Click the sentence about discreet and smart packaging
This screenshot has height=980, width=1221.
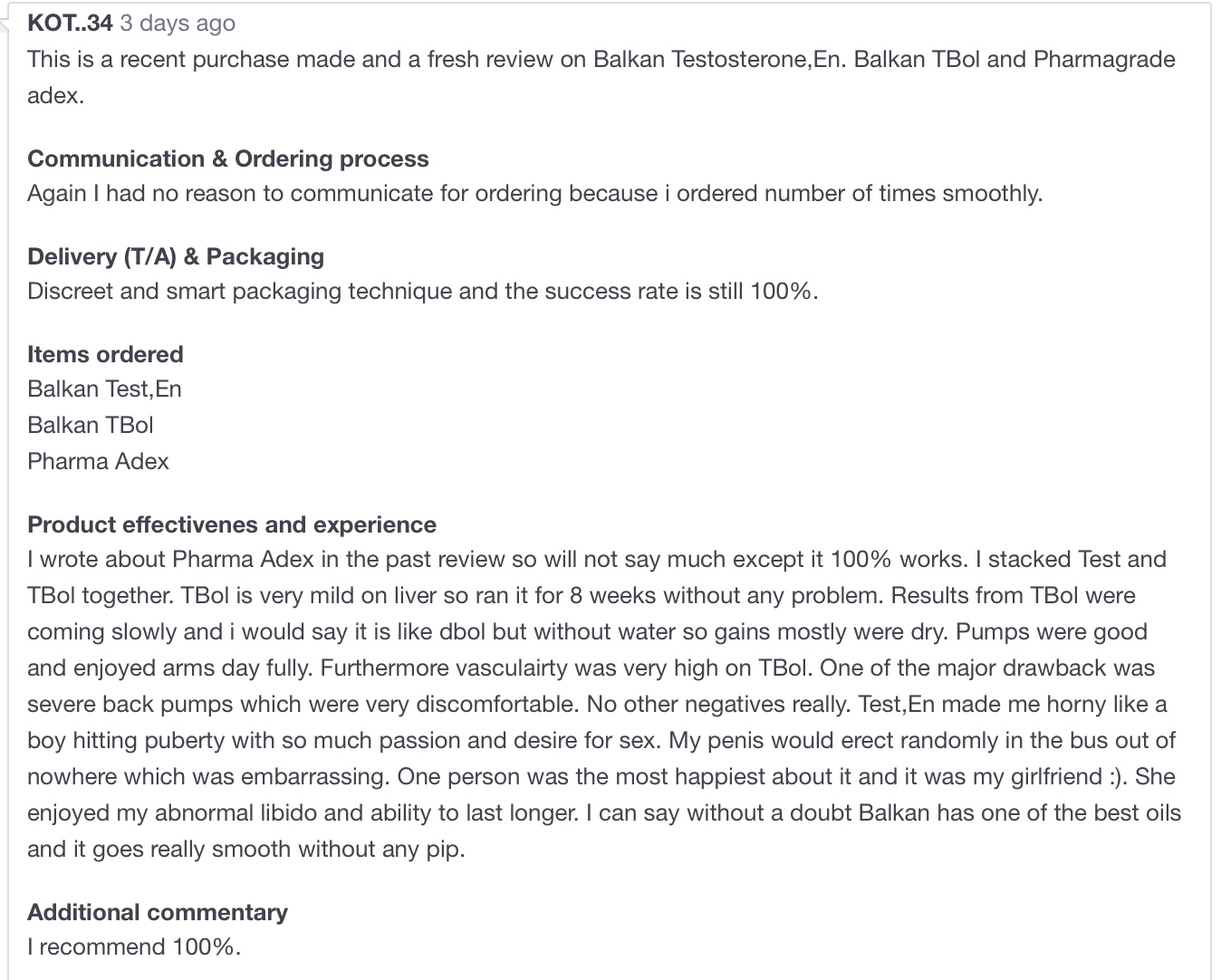[422, 292]
